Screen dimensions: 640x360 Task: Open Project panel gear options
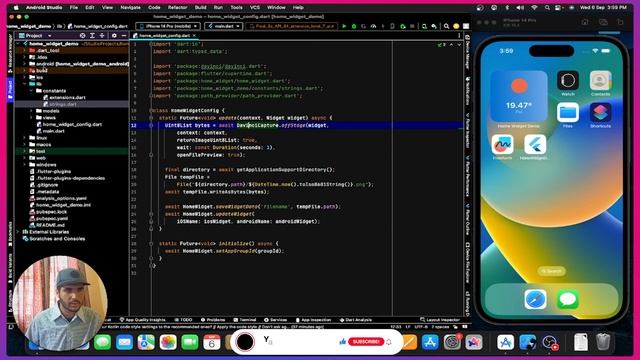114,36
